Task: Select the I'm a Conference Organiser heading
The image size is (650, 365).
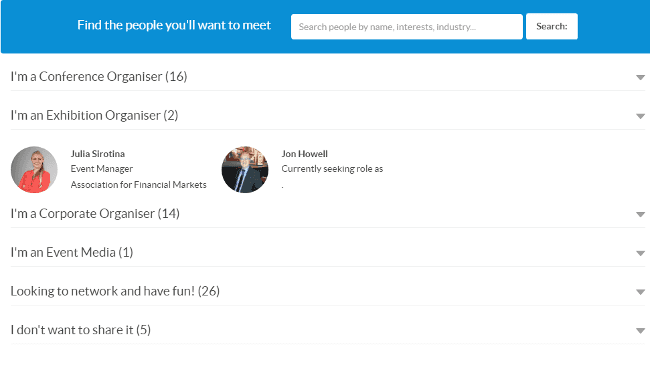Action: tap(99, 77)
